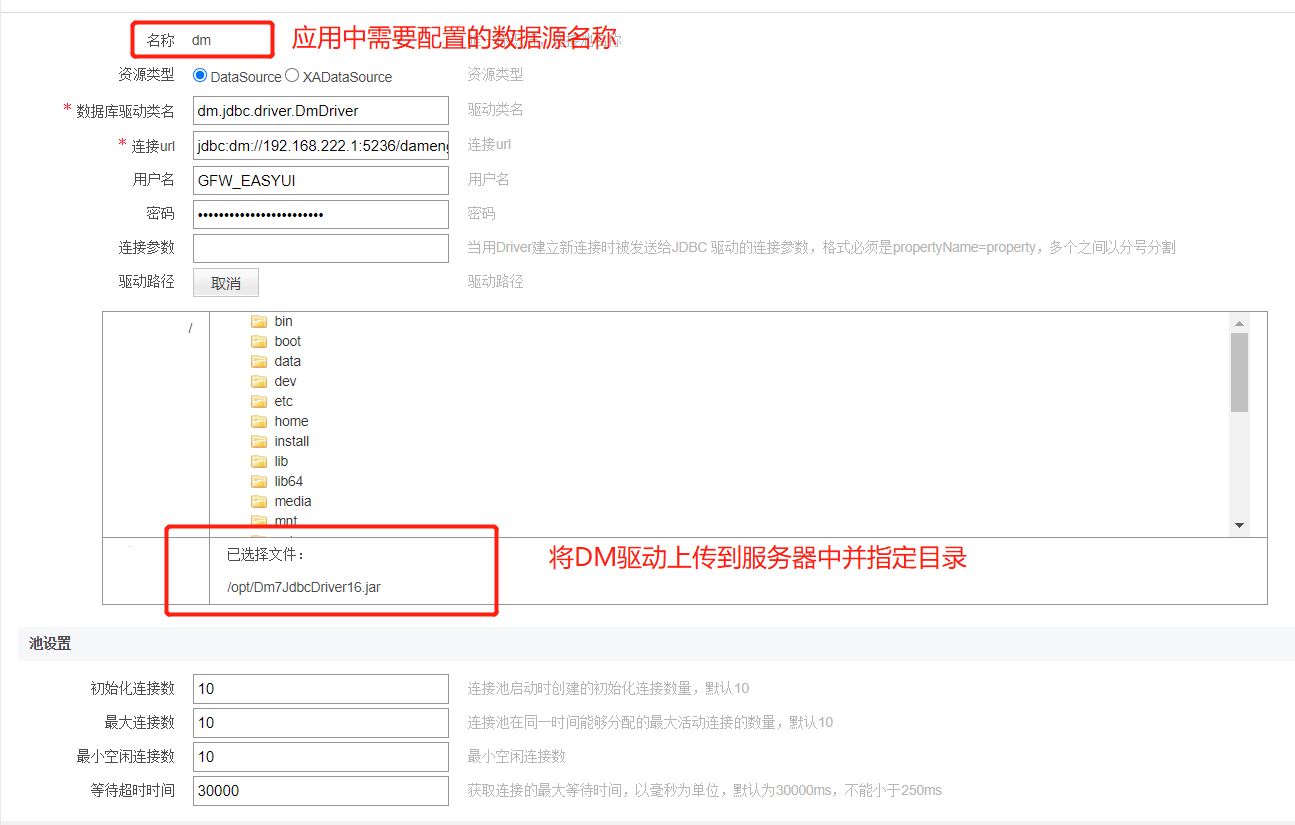Click the 等待超时时间 field showing 30000
The width and height of the screenshot is (1295, 825).
click(x=320, y=790)
